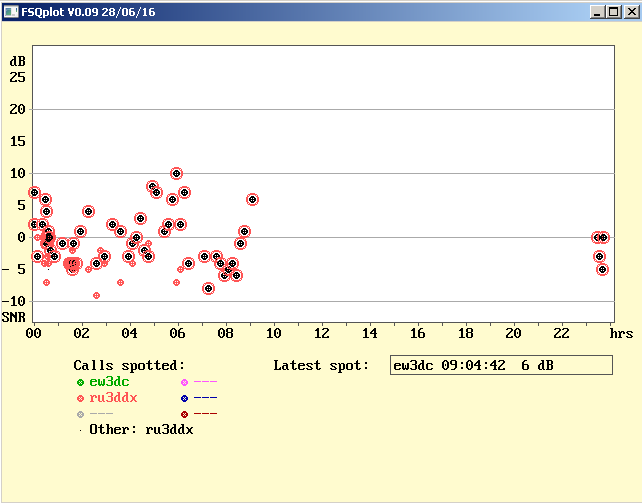Click the '12' hour axis label

coord(321,334)
